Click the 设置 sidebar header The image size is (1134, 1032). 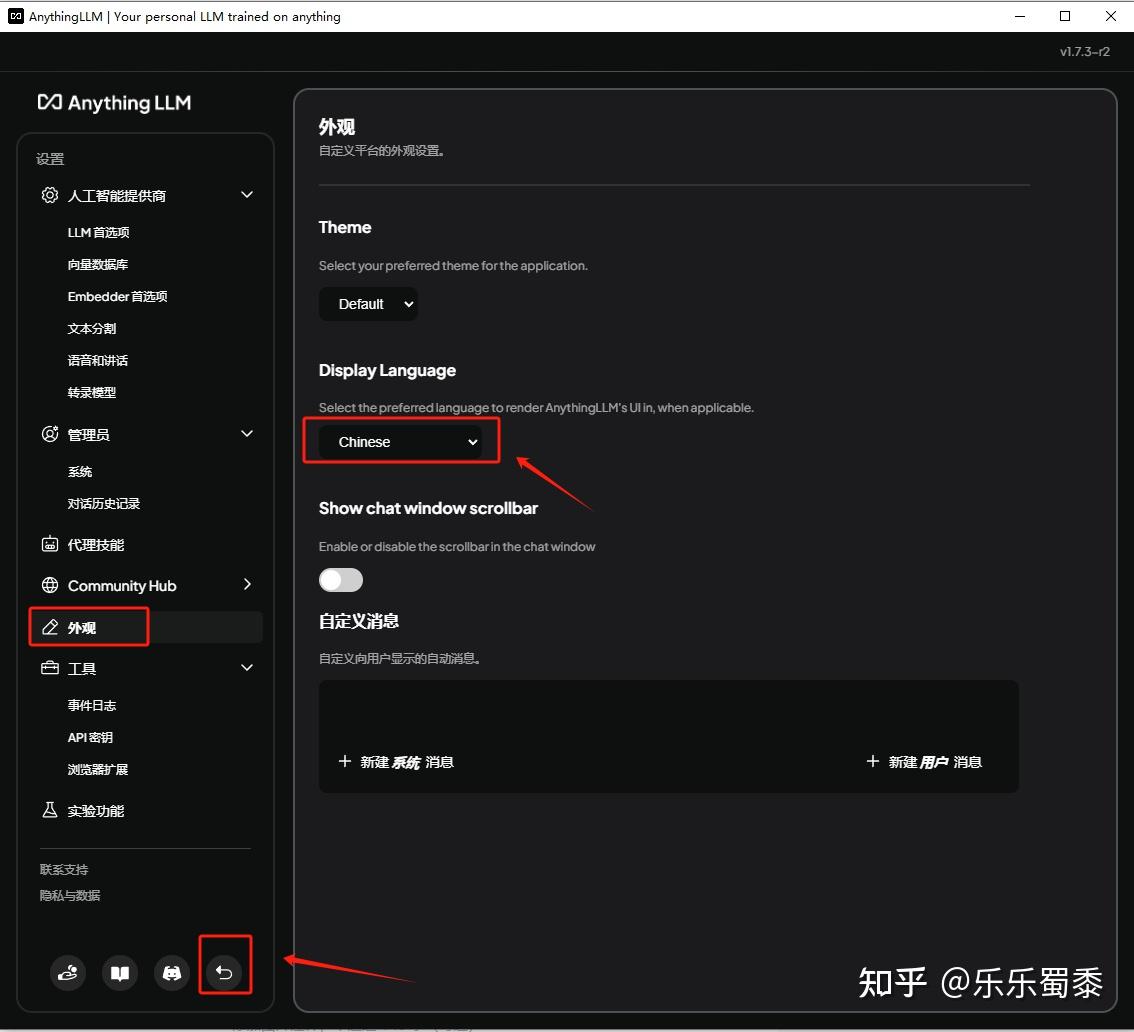pyautogui.click(x=50, y=159)
